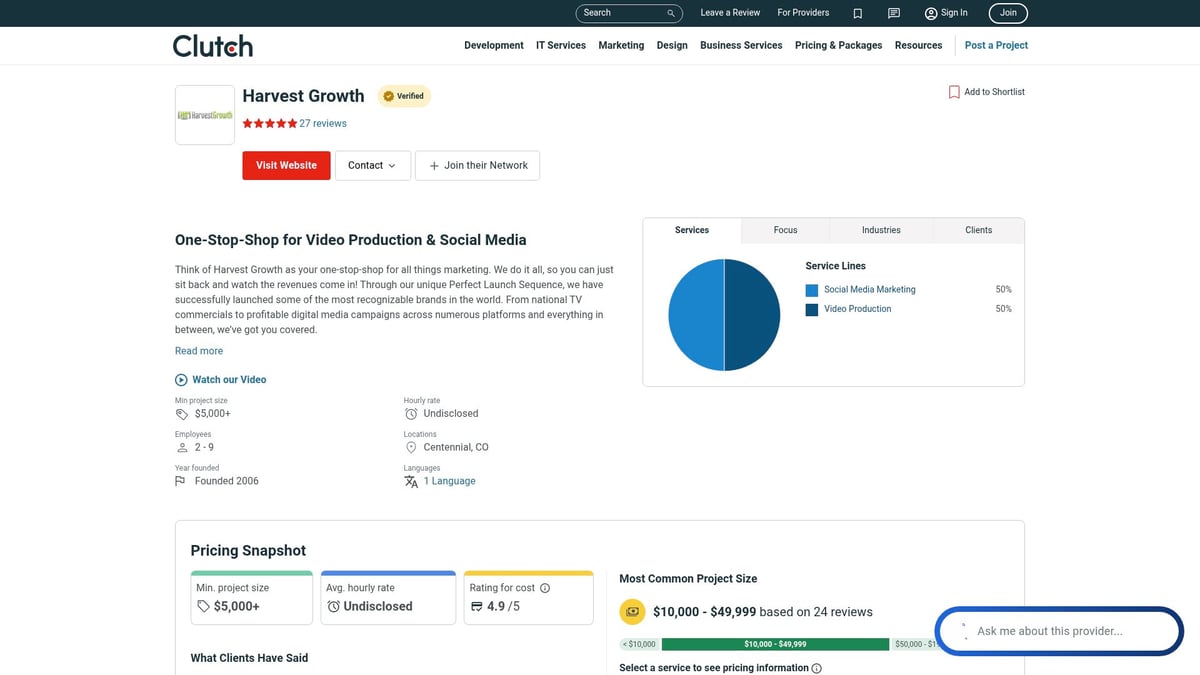Open the Marketing menu in the navigation

[x=621, y=45]
